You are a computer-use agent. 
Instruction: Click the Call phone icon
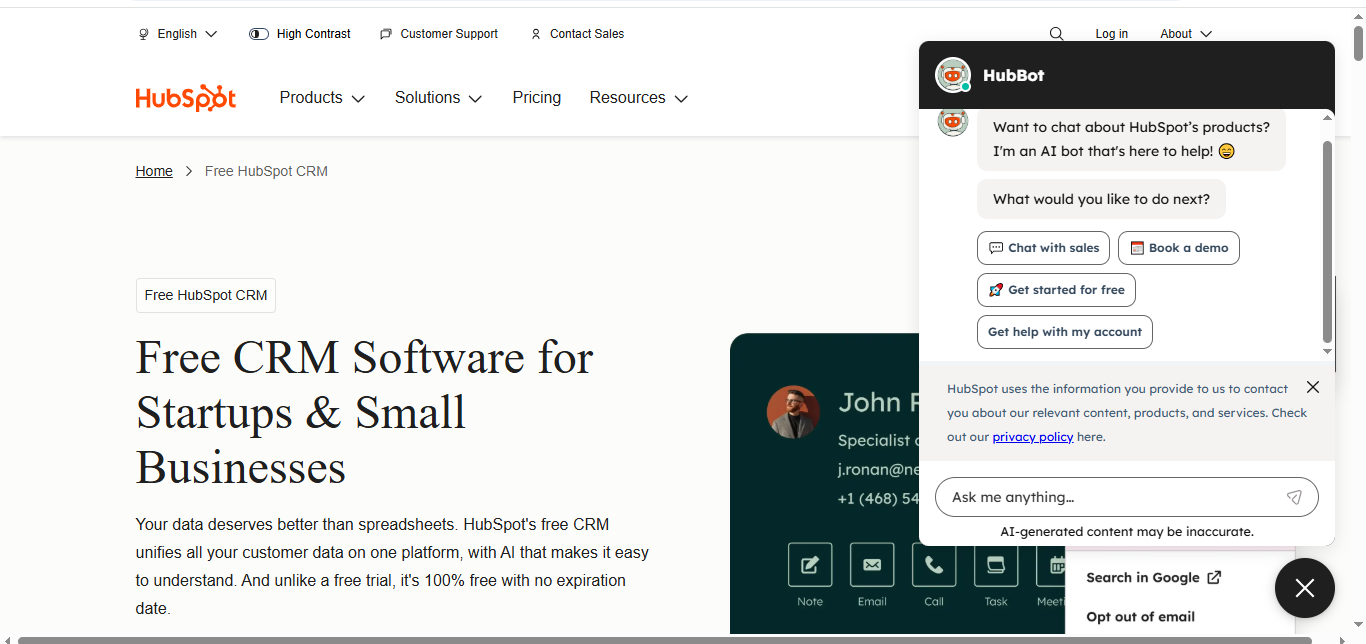933,565
